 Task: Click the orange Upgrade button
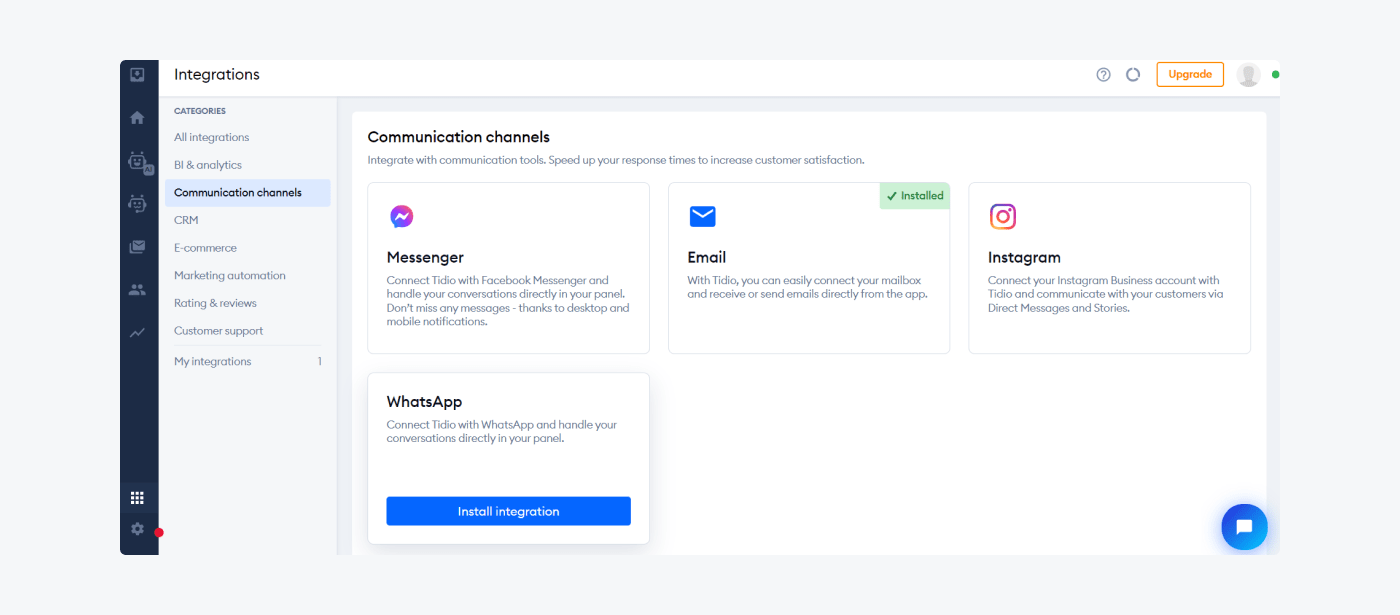[x=1190, y=74]
